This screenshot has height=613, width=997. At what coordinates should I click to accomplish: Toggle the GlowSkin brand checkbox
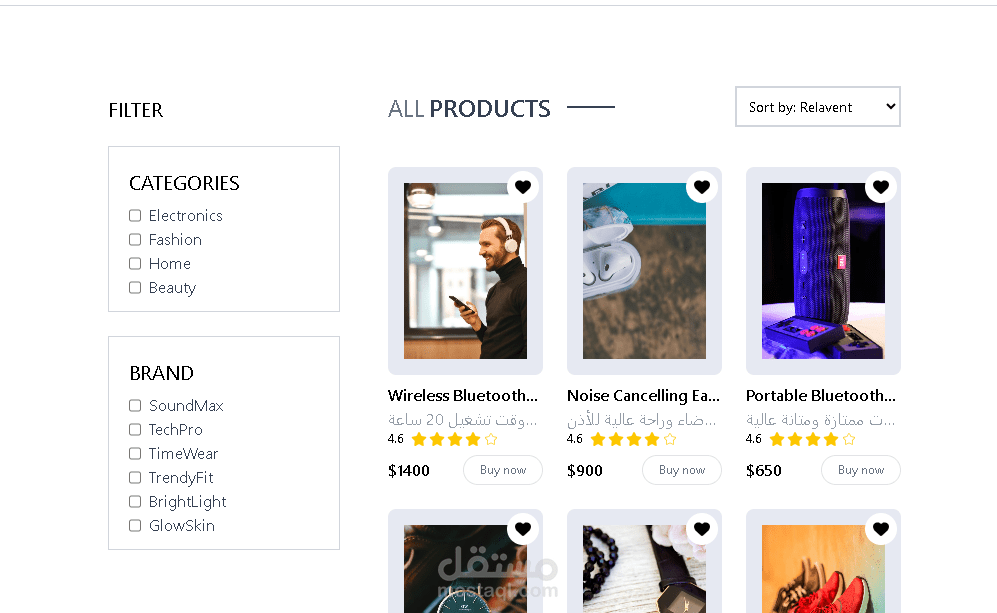(135, 526)
